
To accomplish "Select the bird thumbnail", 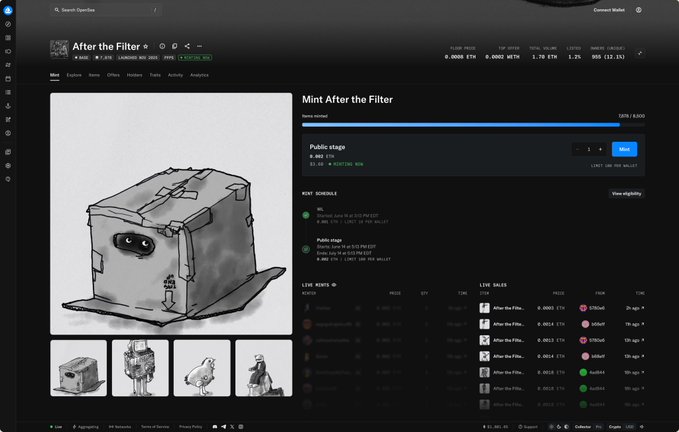I will pos(202,368).
